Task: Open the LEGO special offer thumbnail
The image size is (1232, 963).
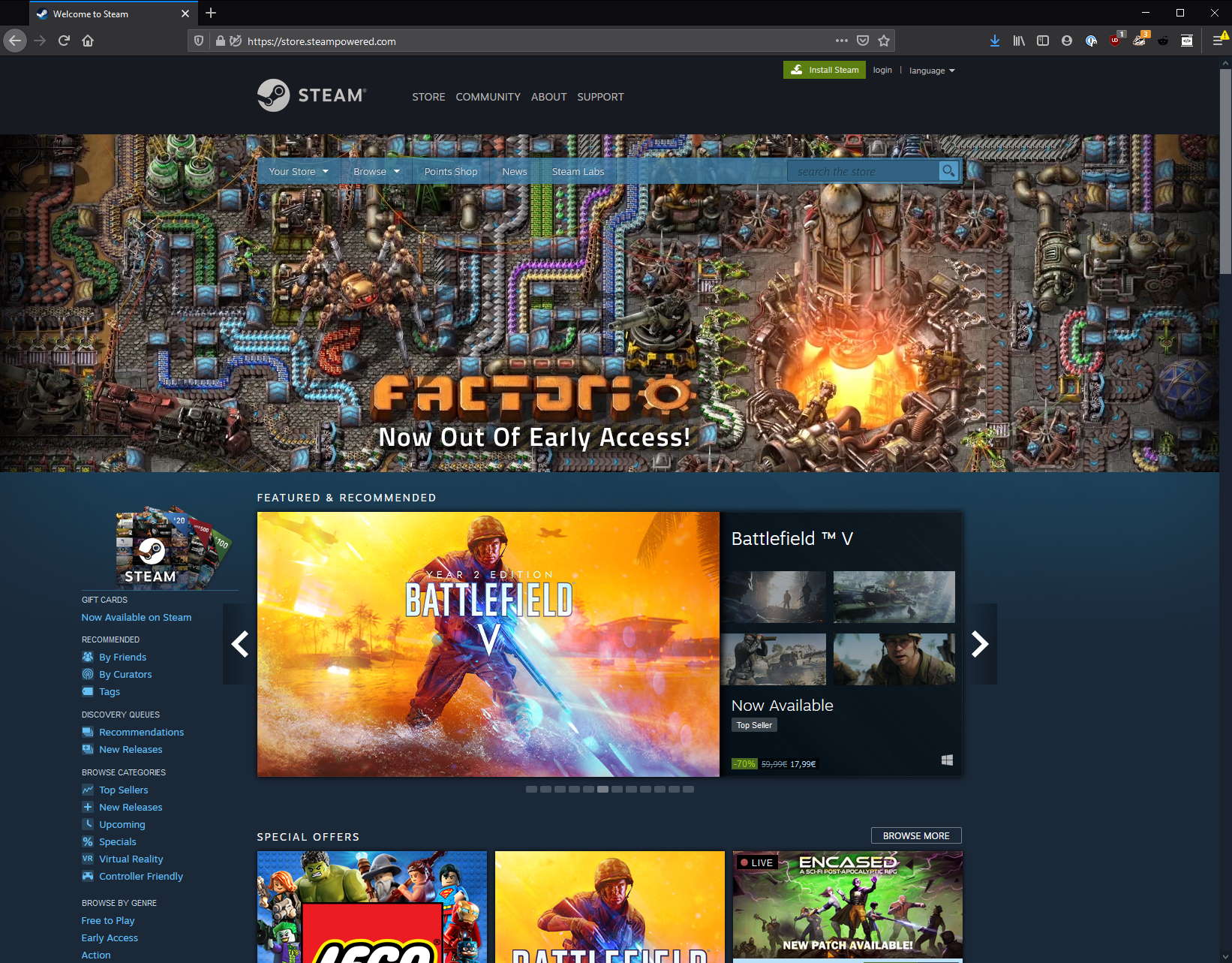Action: pyautogui.click(x=371, y=907)
